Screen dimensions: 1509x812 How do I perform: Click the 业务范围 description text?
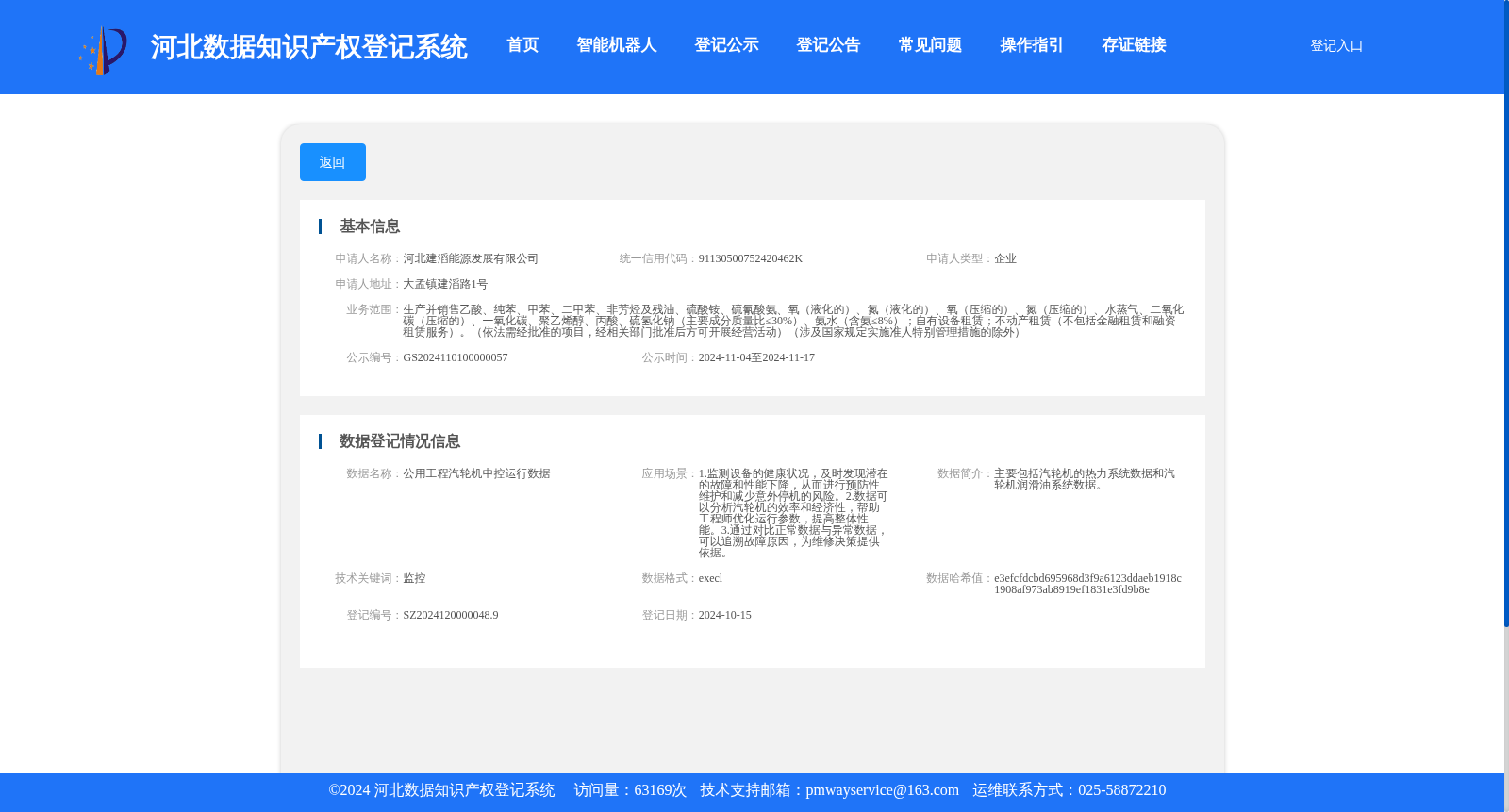click(793, 321)
